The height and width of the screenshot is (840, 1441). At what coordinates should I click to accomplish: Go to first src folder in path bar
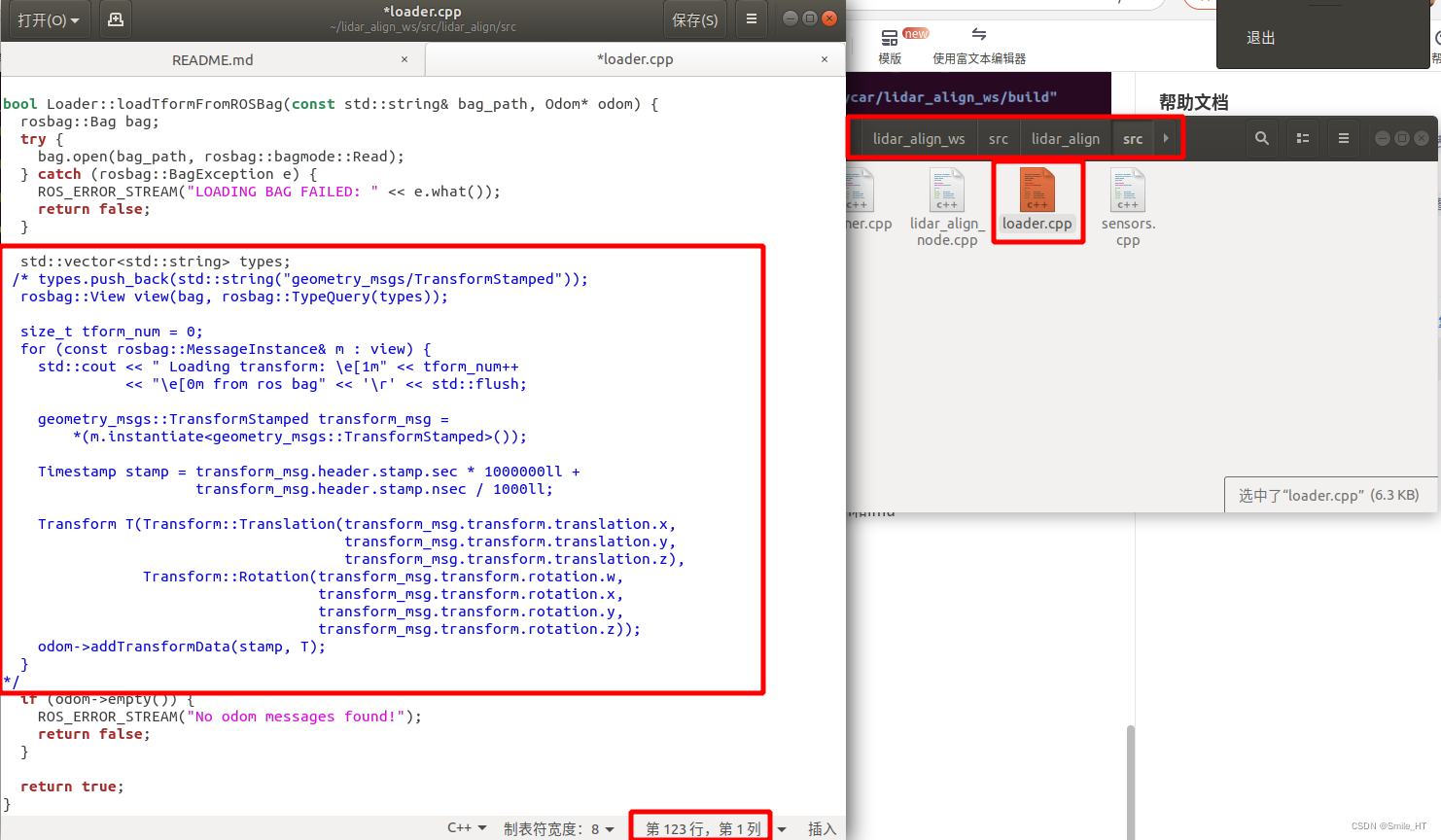click(999, 139)
